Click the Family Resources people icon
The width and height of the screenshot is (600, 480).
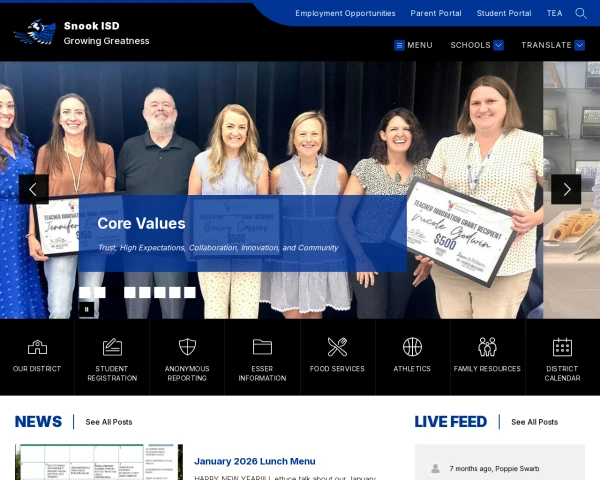pos(487,347)
